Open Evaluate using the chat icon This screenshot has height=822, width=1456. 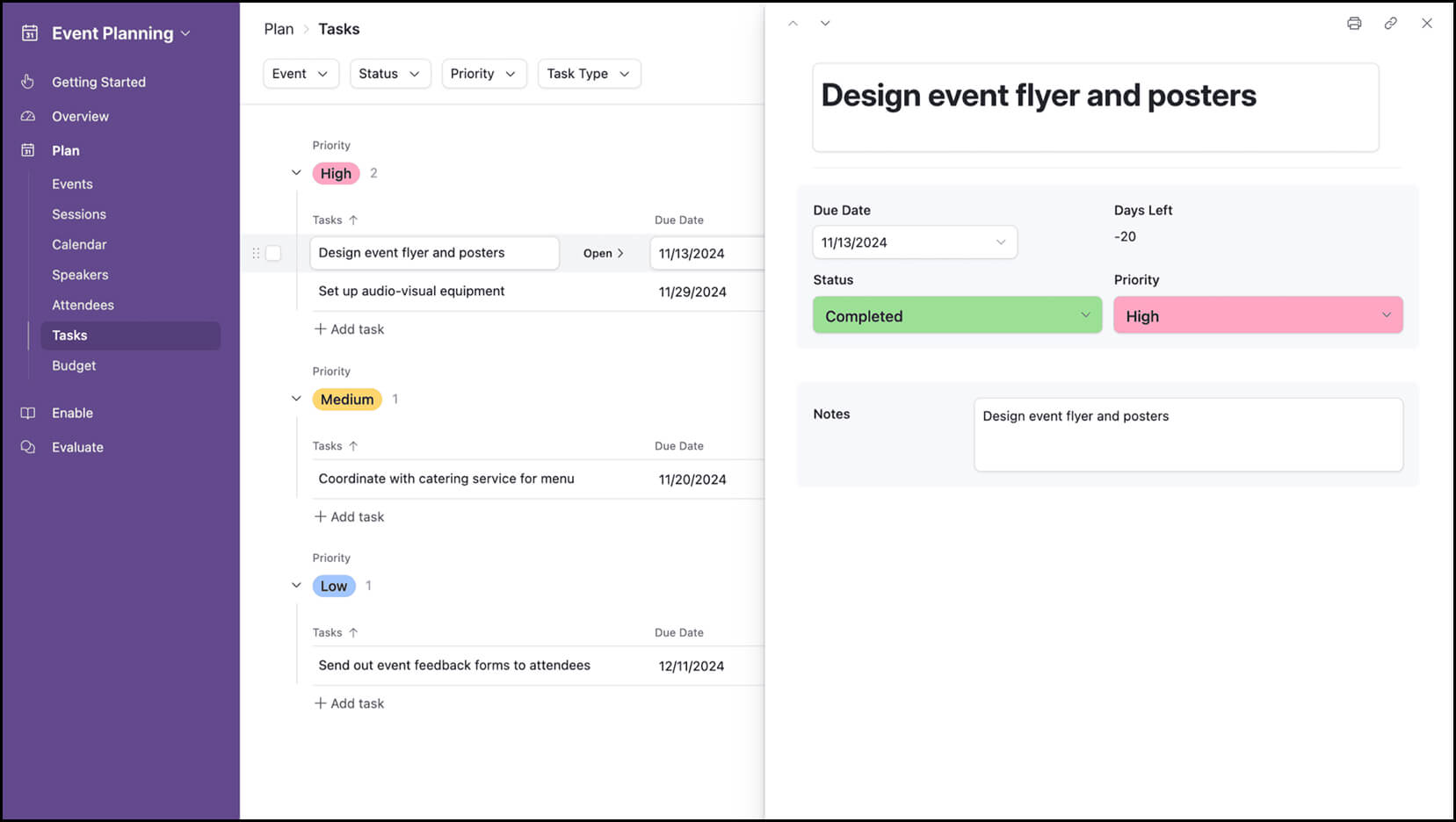[x=27, y=447]
